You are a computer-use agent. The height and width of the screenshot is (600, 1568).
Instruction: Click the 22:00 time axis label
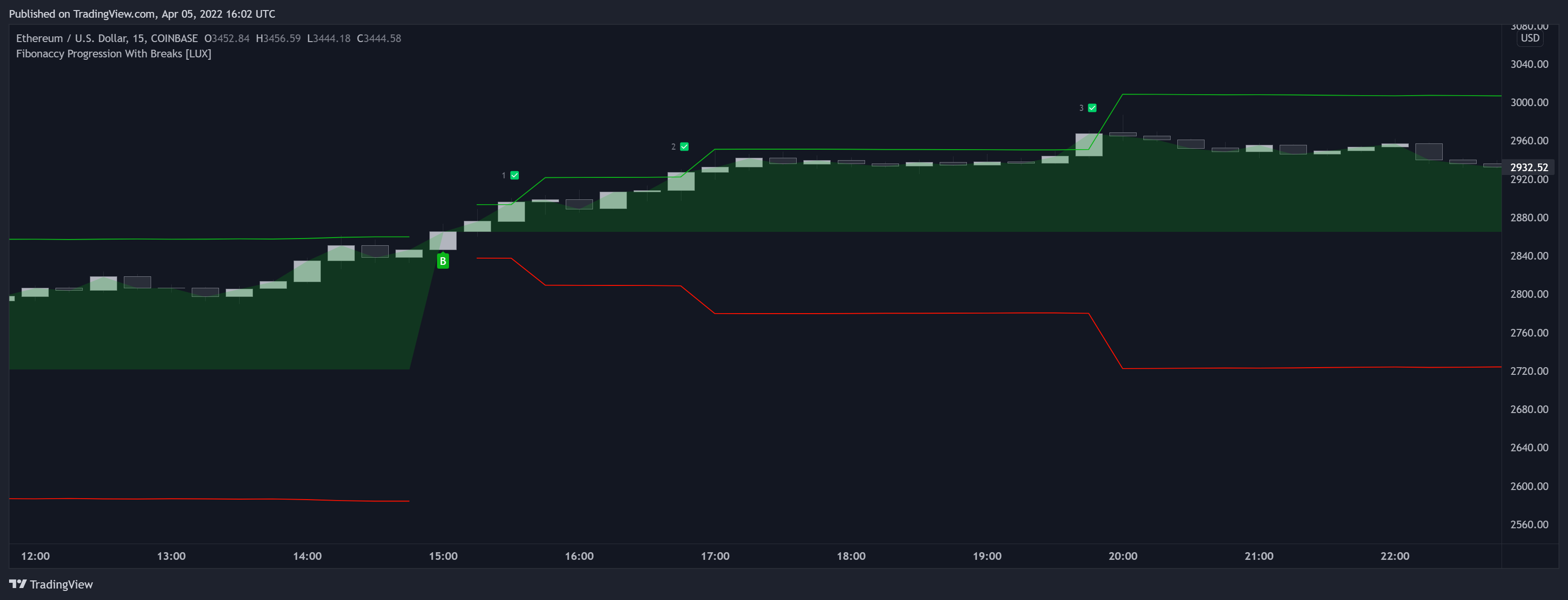pos(1394,556)
